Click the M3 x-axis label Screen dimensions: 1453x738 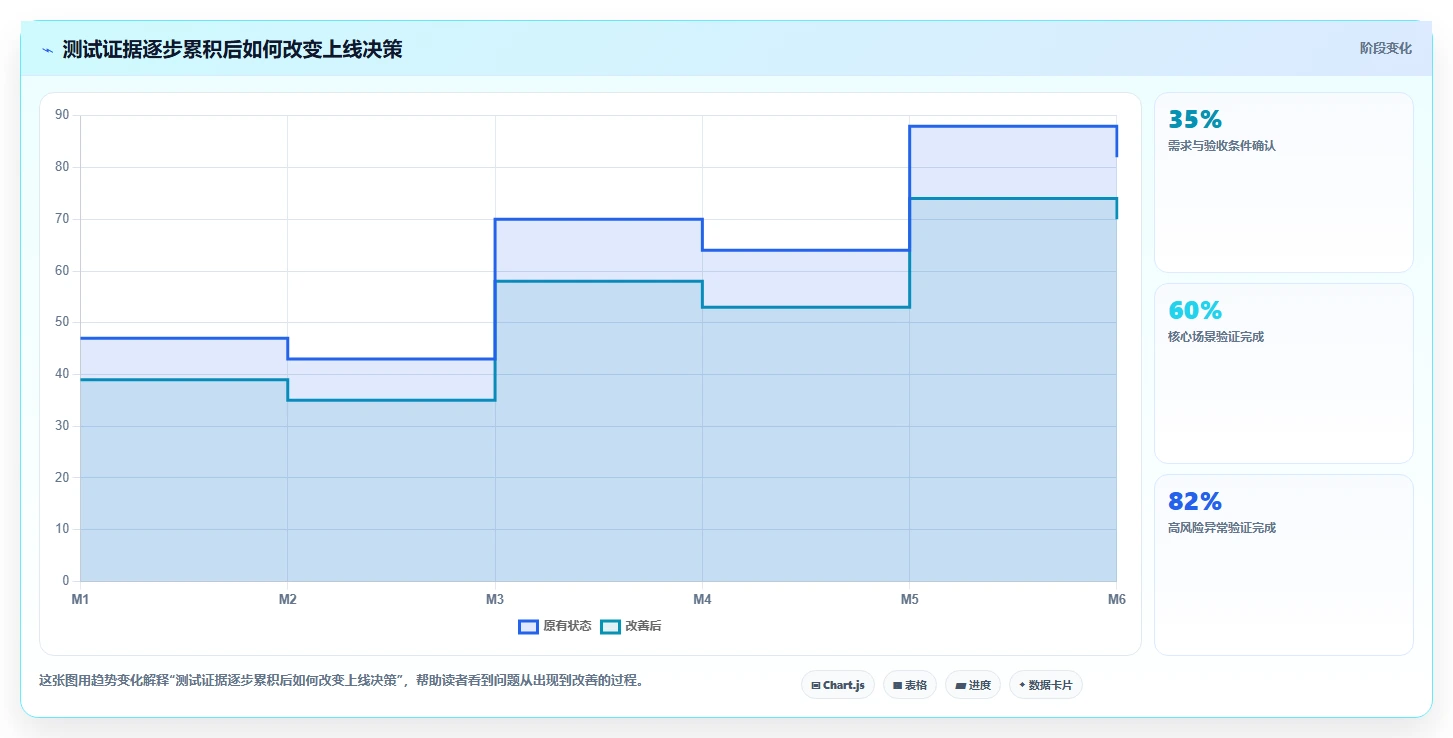[494, 600]
